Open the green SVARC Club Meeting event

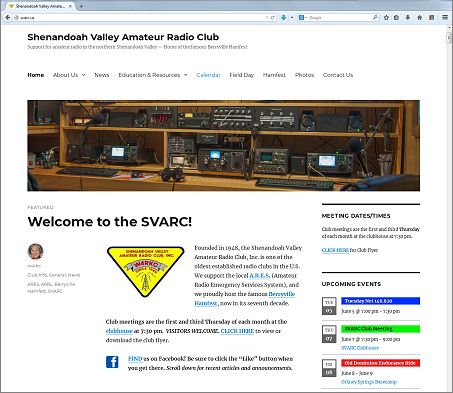(380, 329)
